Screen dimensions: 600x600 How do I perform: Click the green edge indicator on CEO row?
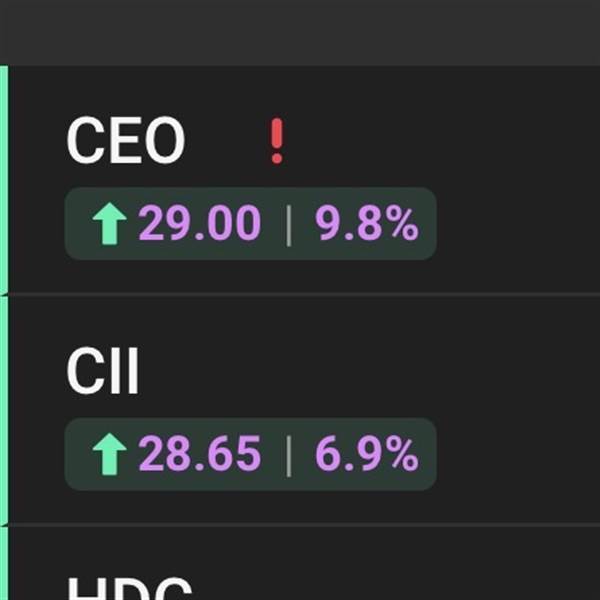(3, 180)
